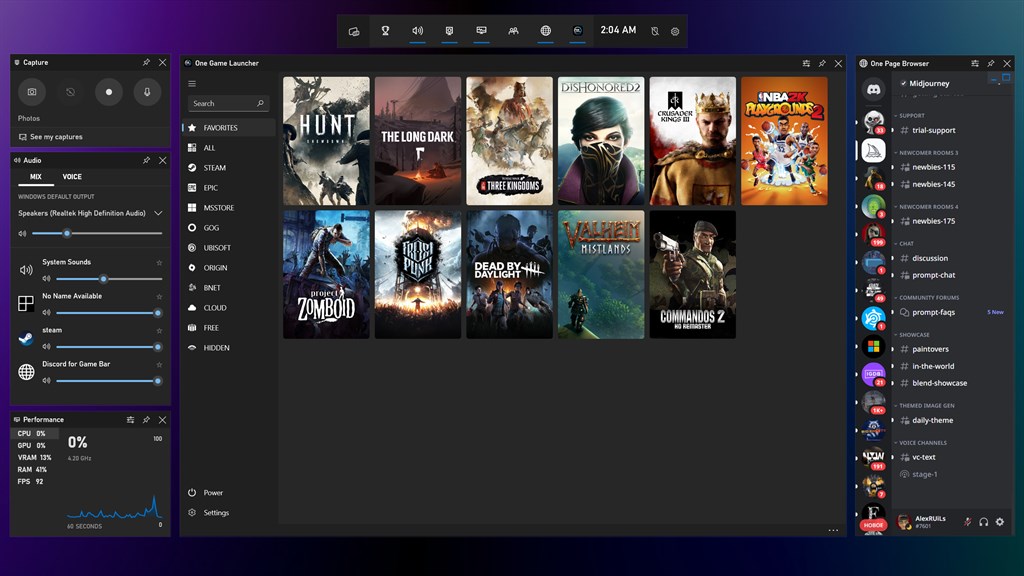Click the launcher Search field
Image resolution: width=1024 pixels, height=576 pixels.
click(x=228, y=103)
